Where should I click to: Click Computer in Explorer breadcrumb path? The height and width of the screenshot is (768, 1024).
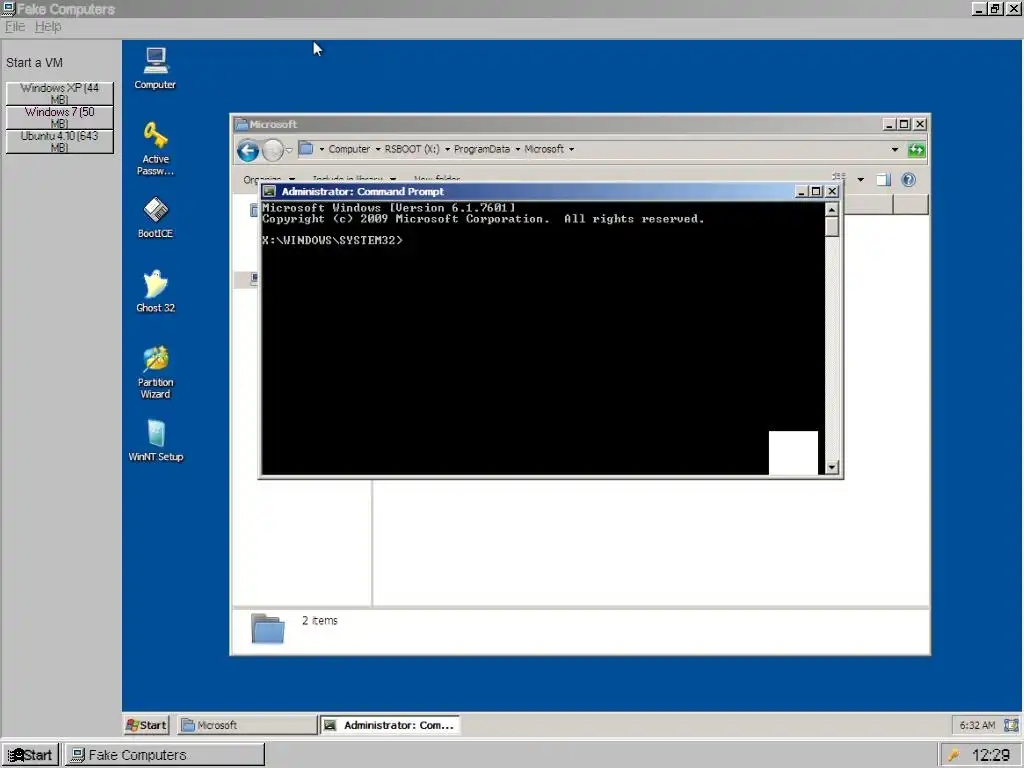[349, 150]
